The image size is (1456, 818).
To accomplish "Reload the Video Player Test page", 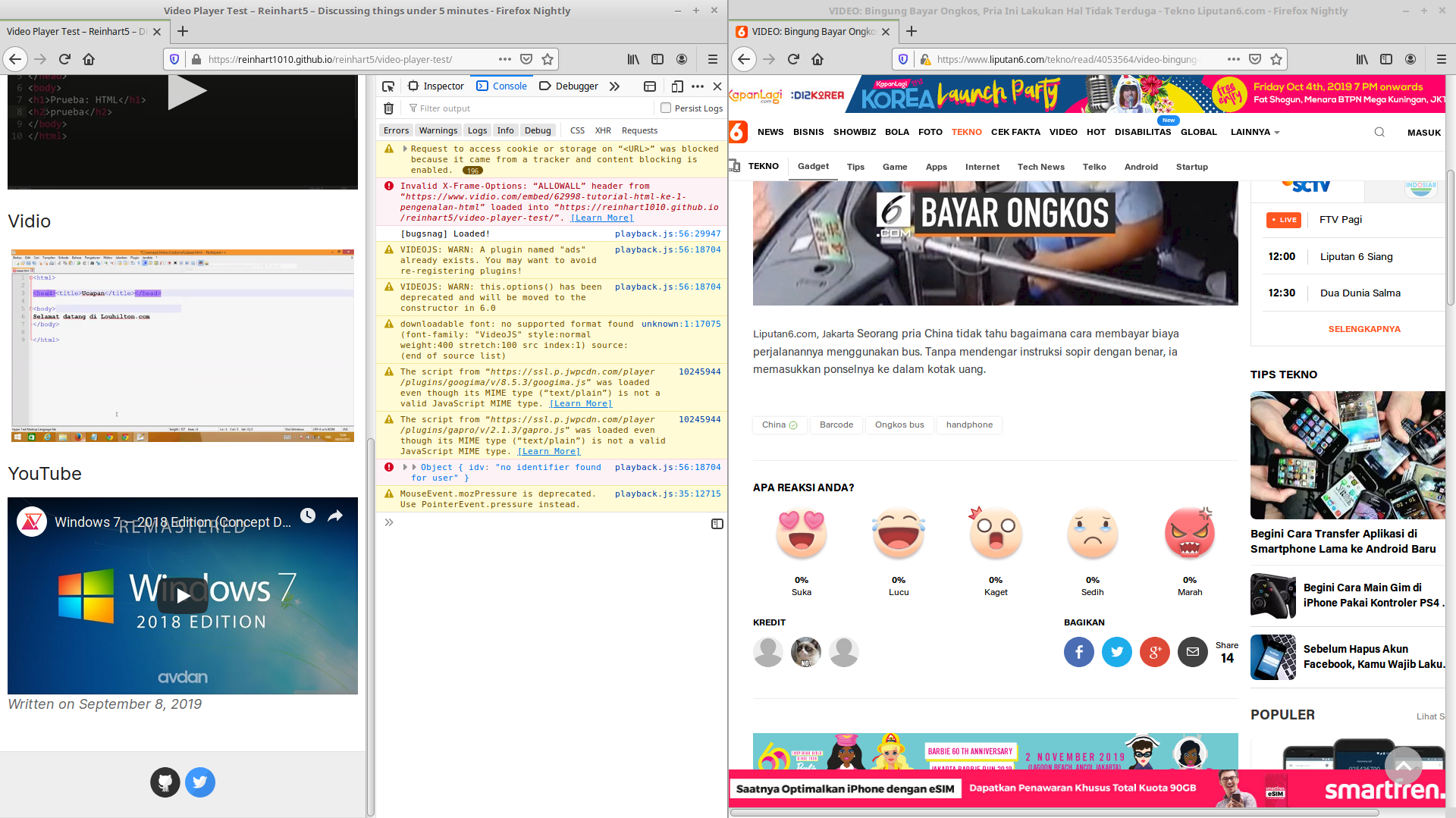I will pos(64,59).
